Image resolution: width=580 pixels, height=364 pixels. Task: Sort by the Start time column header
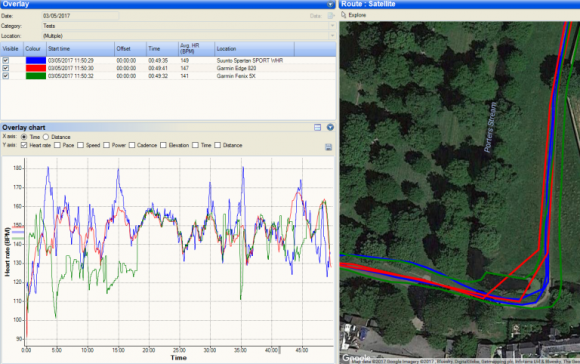coord(80,49)
